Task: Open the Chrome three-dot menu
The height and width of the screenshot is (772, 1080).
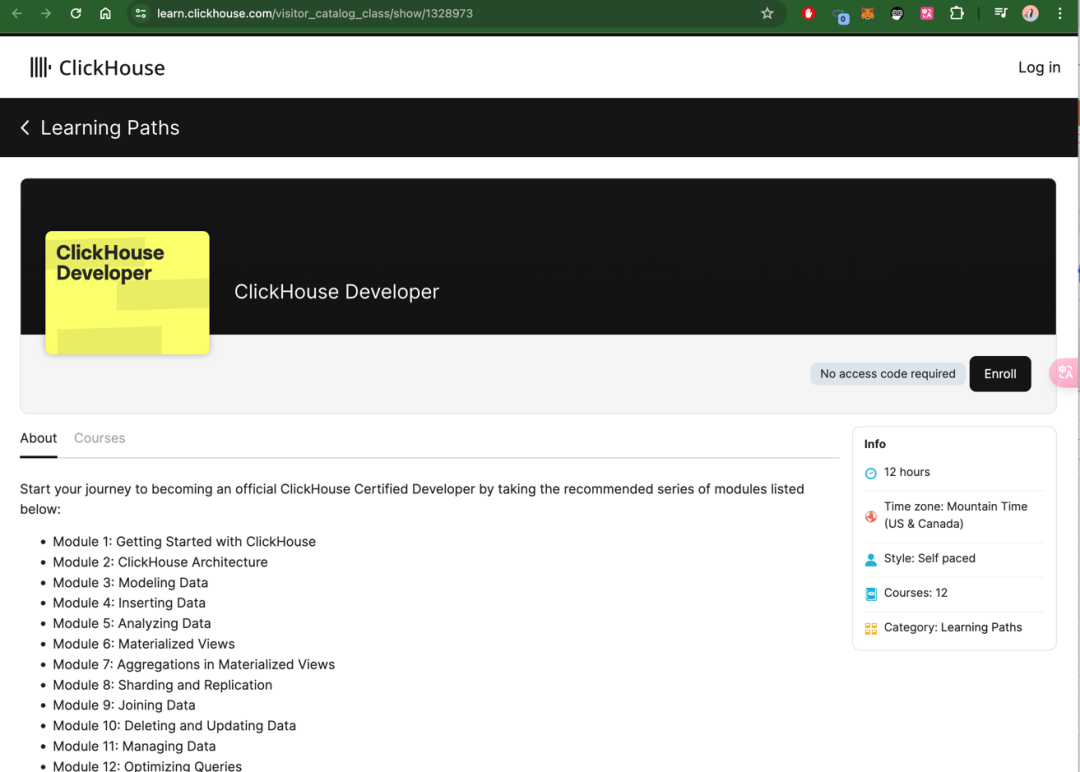Action: (x=1060, y=13)
